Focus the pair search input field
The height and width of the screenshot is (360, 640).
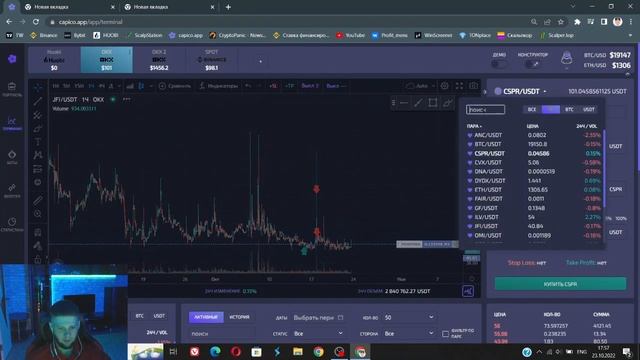click(x=485, y=109)
